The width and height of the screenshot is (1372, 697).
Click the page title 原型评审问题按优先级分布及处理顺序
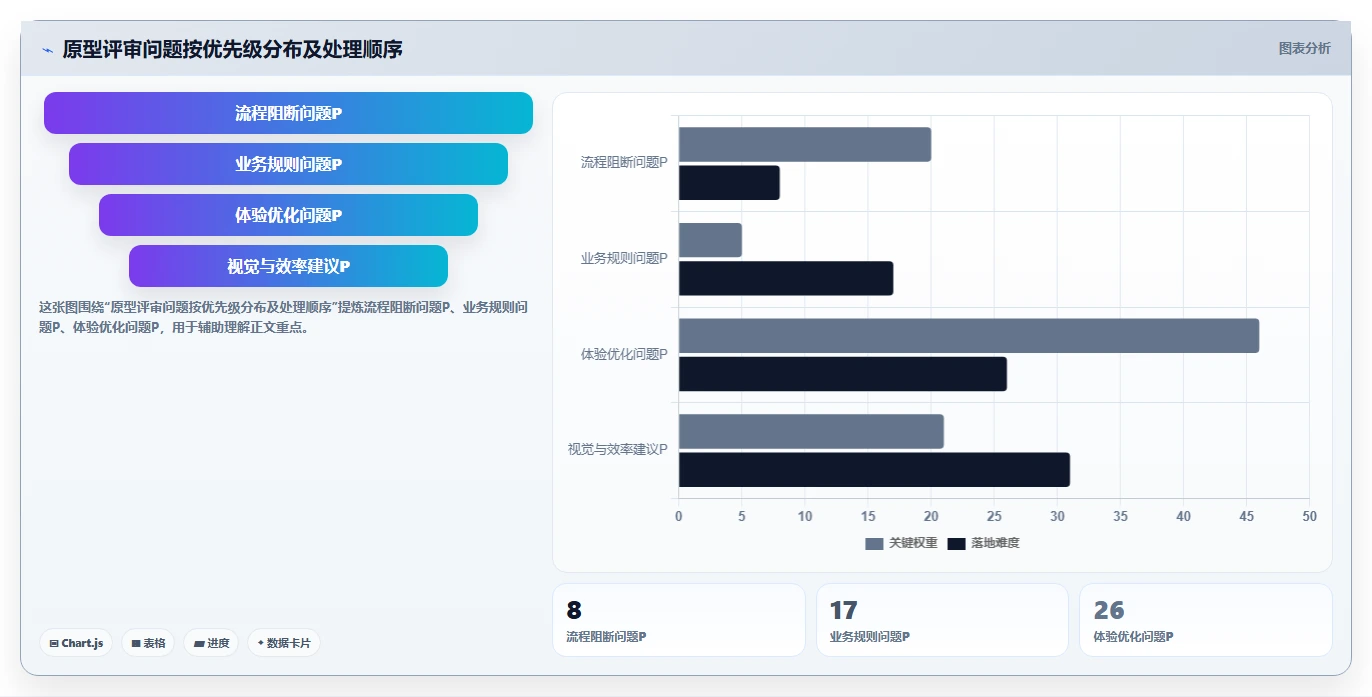point(233,49)
